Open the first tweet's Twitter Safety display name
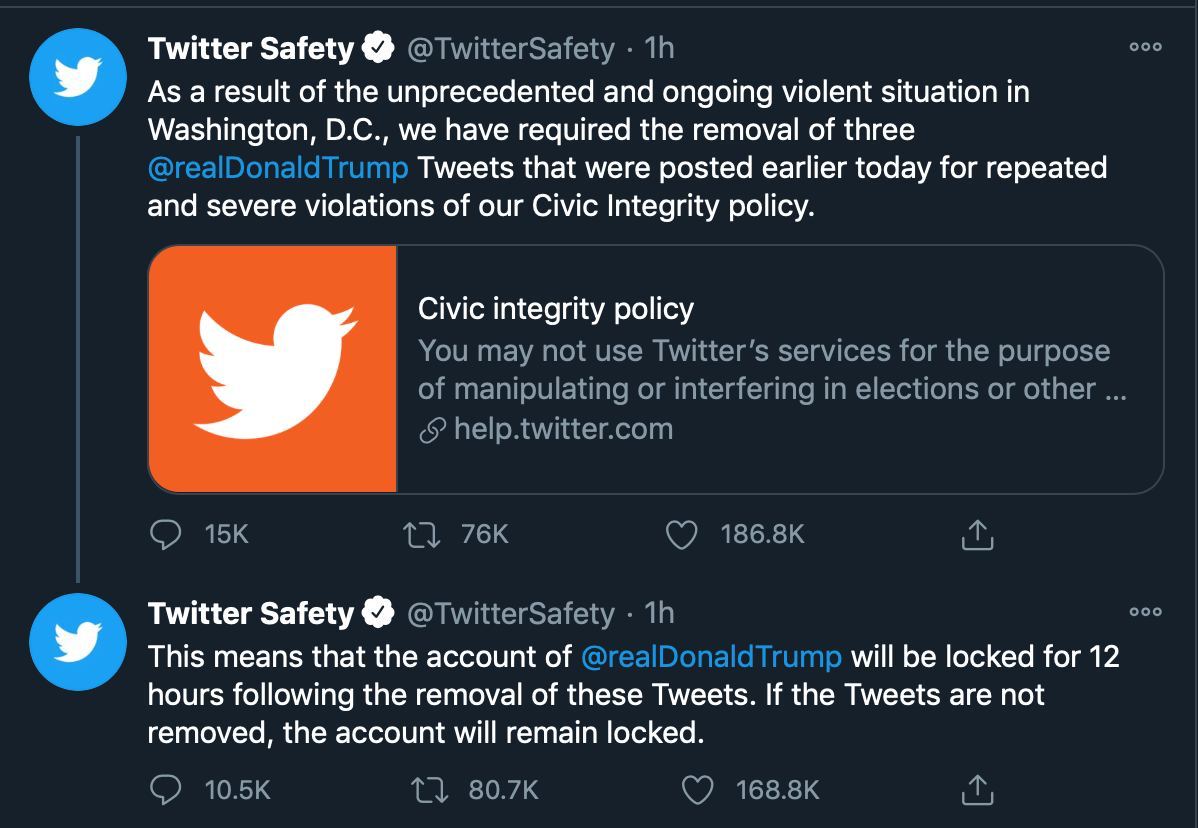The image size is (1198, 828). coord(251,48)
